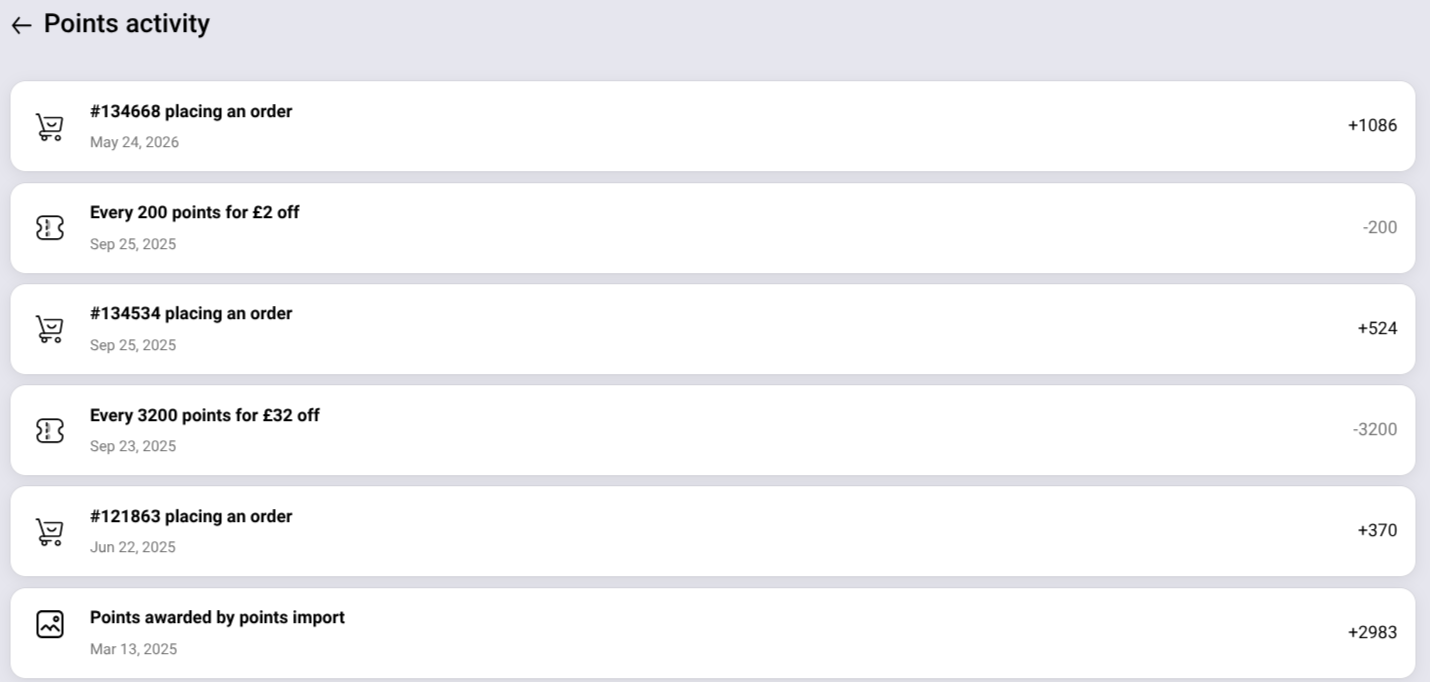Open Points awarded by points import entry
This screenshot has height=682, width=1430.
(x=713, y=633)
